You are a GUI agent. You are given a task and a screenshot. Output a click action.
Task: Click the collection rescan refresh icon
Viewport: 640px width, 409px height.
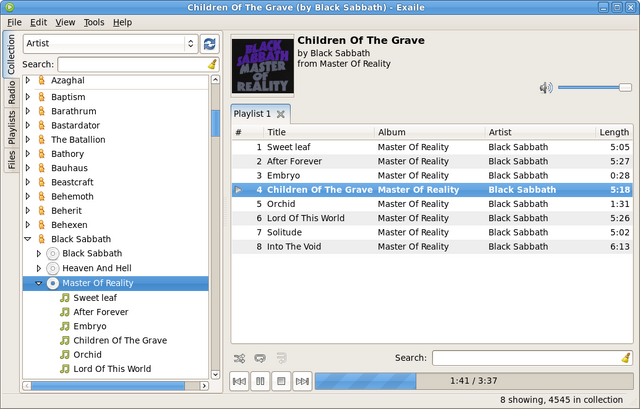point(209,44)
